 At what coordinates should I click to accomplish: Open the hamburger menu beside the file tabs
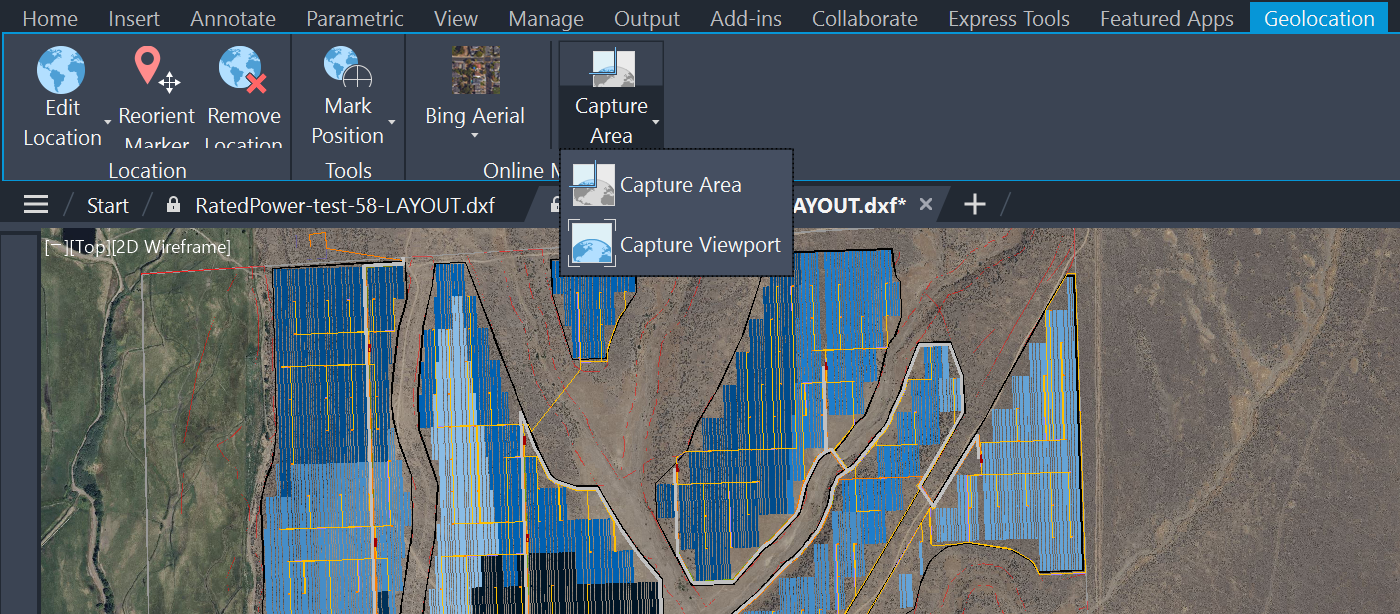[35, 204]
